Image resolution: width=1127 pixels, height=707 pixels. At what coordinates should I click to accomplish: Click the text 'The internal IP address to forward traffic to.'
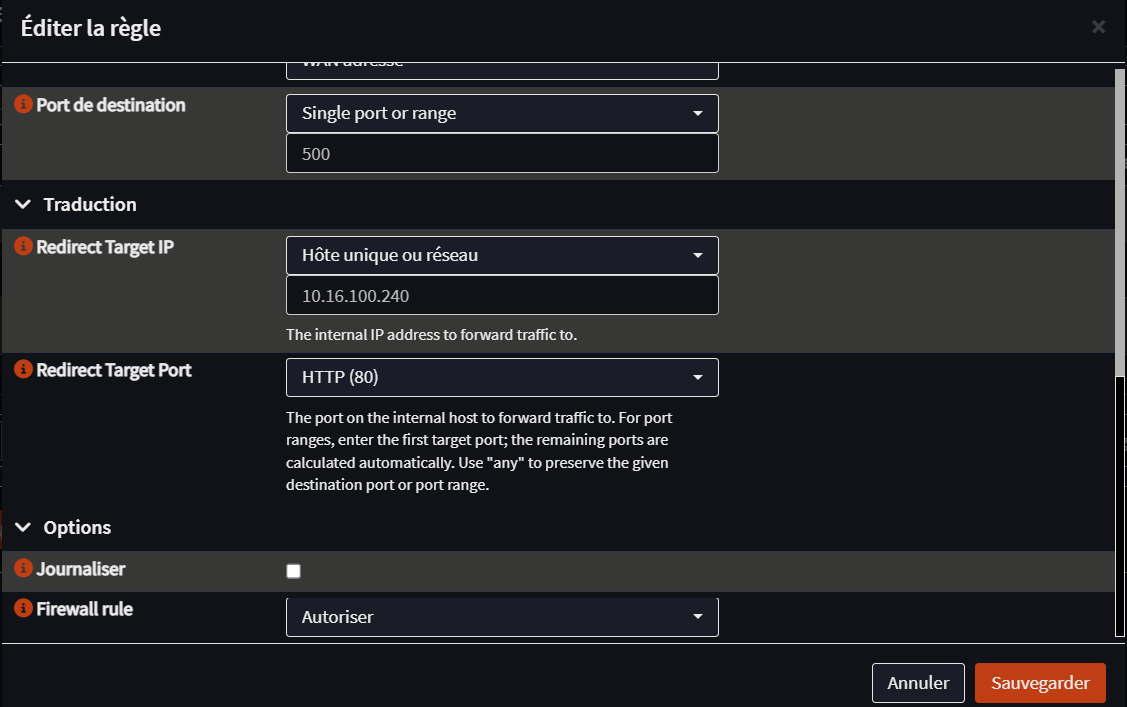click(431, 335)
